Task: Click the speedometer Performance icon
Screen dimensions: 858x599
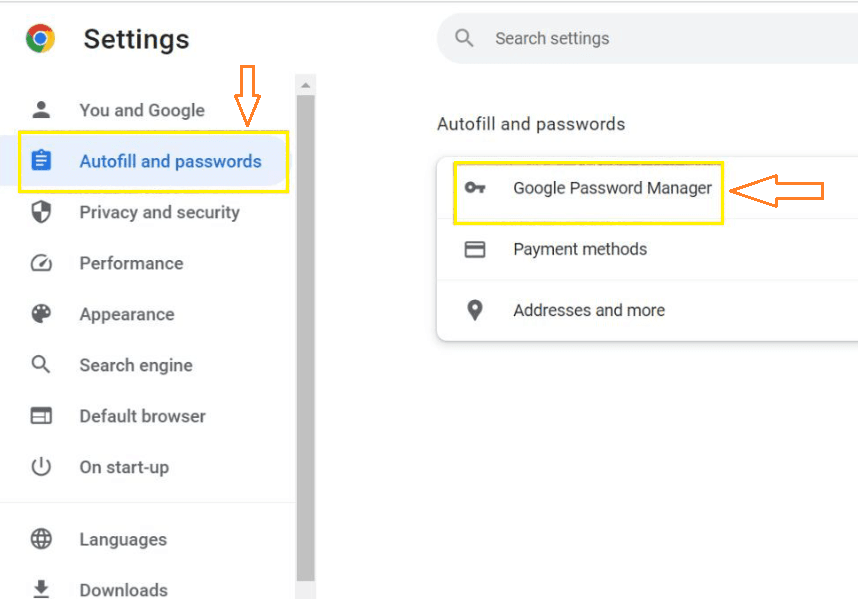Action: tap(41, 263)
